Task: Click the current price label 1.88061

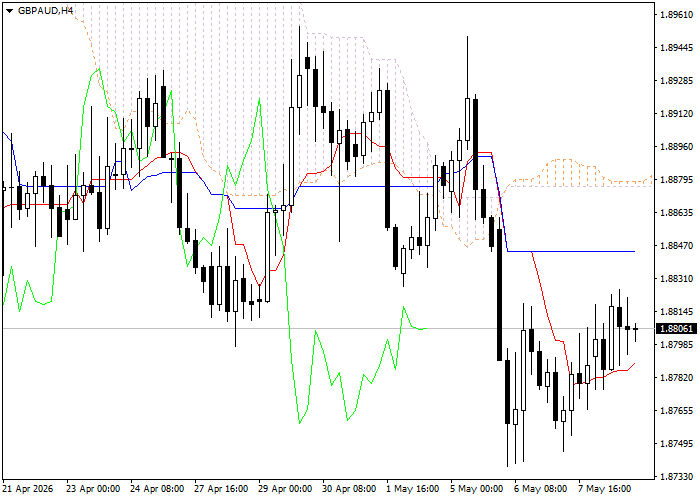Action: [677, 329]
